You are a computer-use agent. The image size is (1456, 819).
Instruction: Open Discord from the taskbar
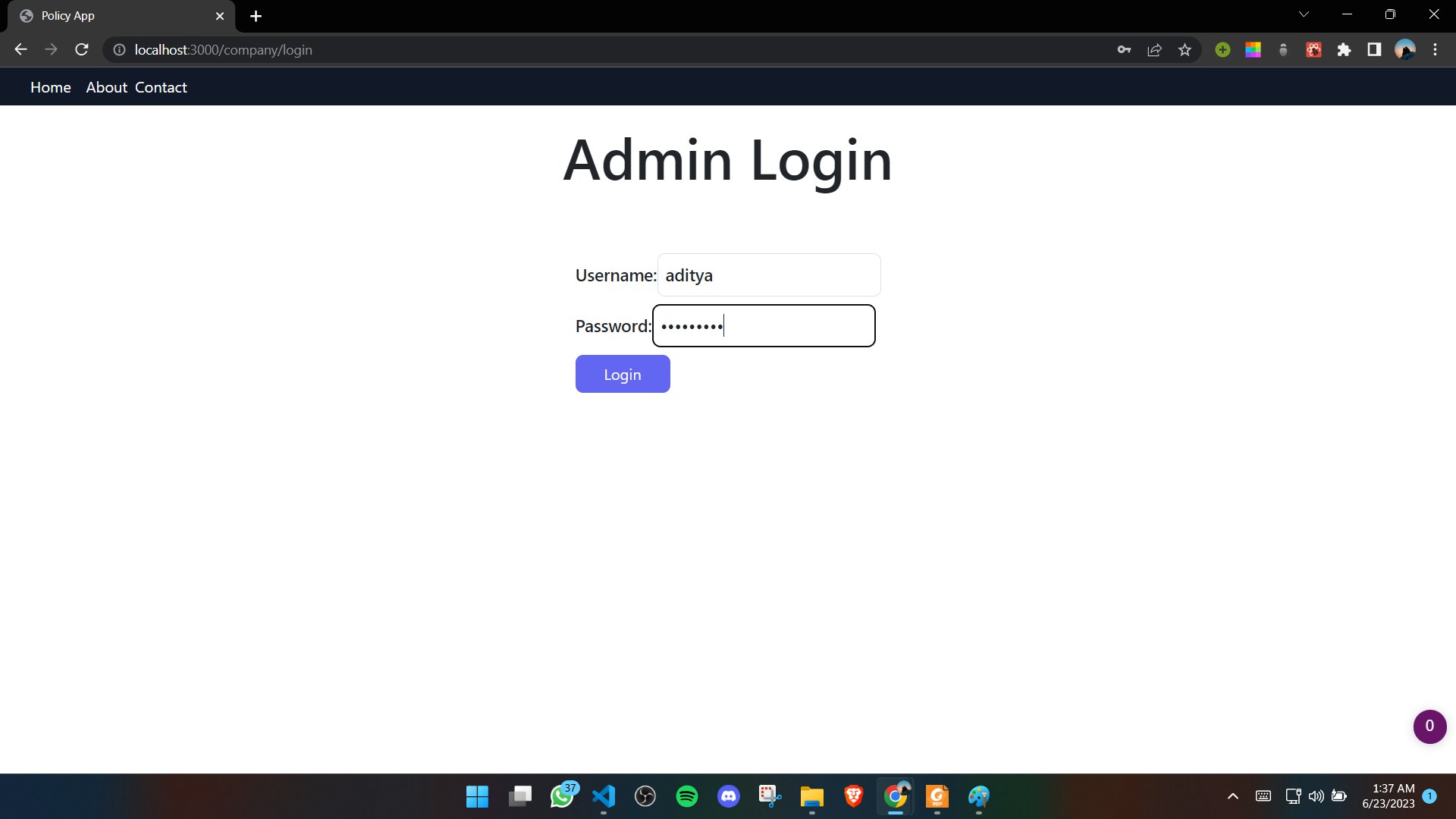tap(729, 796)
